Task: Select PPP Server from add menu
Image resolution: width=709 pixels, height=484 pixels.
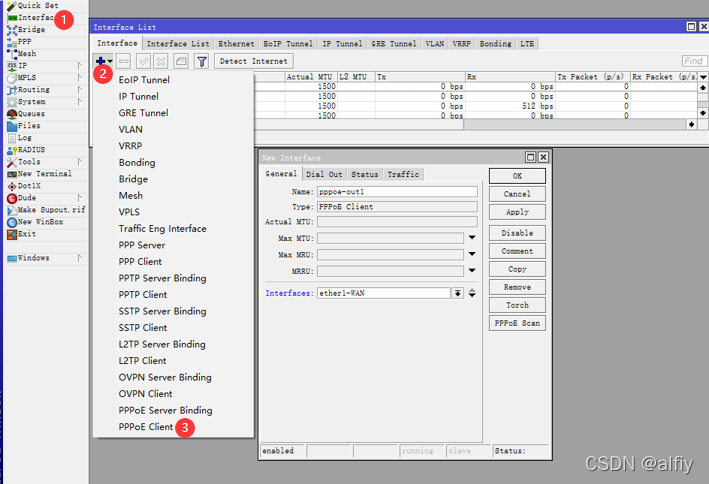Action: (142, 245)
